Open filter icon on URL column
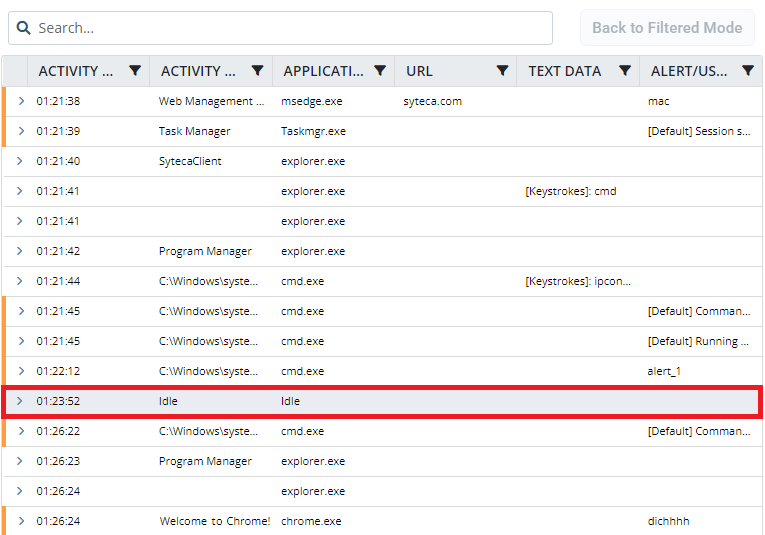The image size is (765, 535). 502,71
